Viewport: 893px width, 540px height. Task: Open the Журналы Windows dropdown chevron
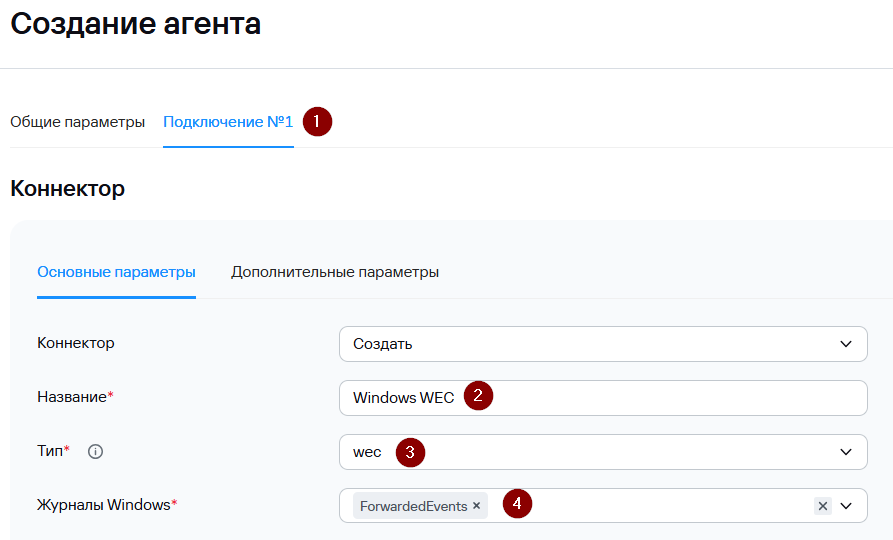[847, 506]
